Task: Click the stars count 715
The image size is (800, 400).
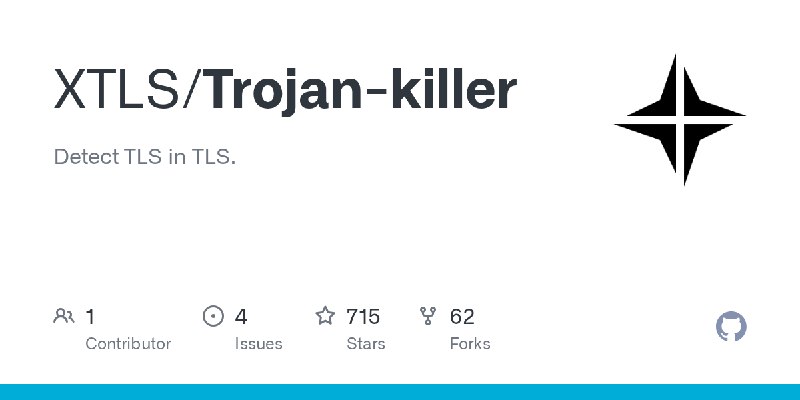Action: (363, 317)
